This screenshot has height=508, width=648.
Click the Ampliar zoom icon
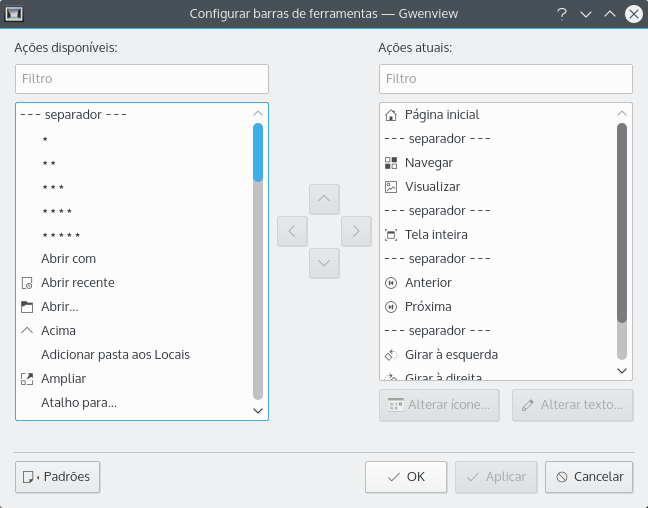click(x=27, y=379)
